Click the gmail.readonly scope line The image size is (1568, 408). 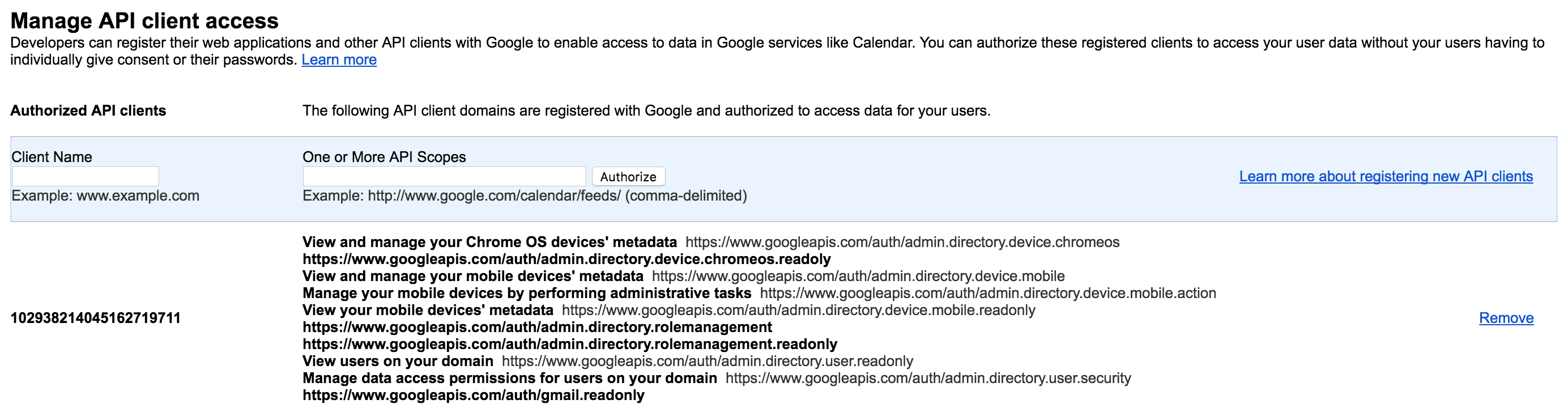pyautogui.click(x=473, y=395)
